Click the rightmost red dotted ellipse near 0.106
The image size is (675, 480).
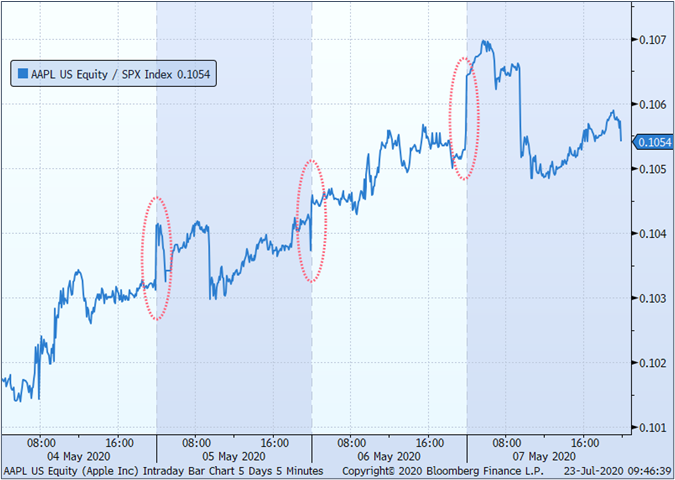coord(465,118)
